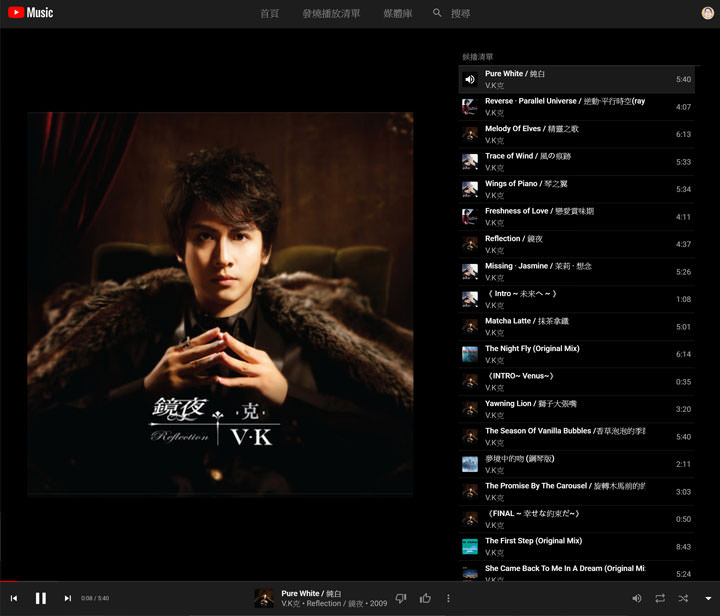The image size is (720, 616).
Task: Play《FINAL ~ 幸せな約束だ~》track
Action: pyautogui.click(x=576, y=519)
